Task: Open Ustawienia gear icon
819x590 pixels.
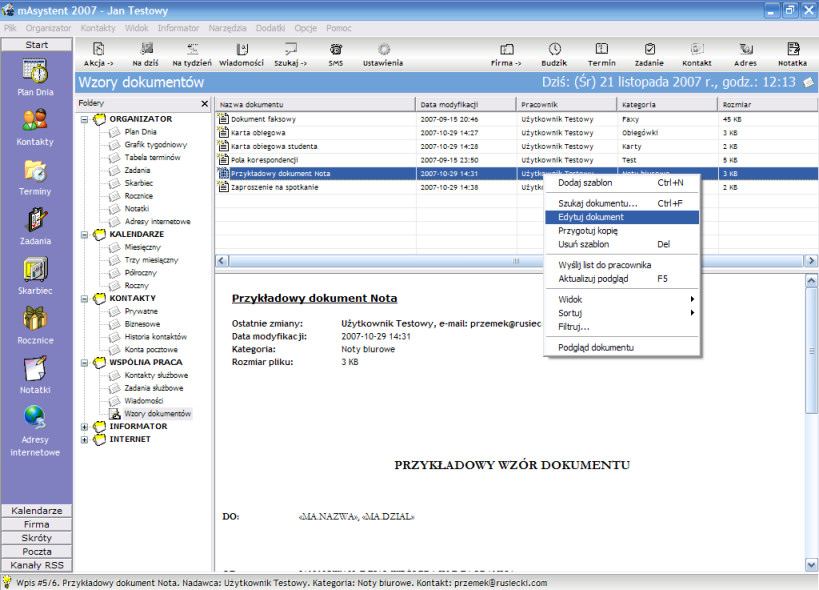Action: point(383,50)
